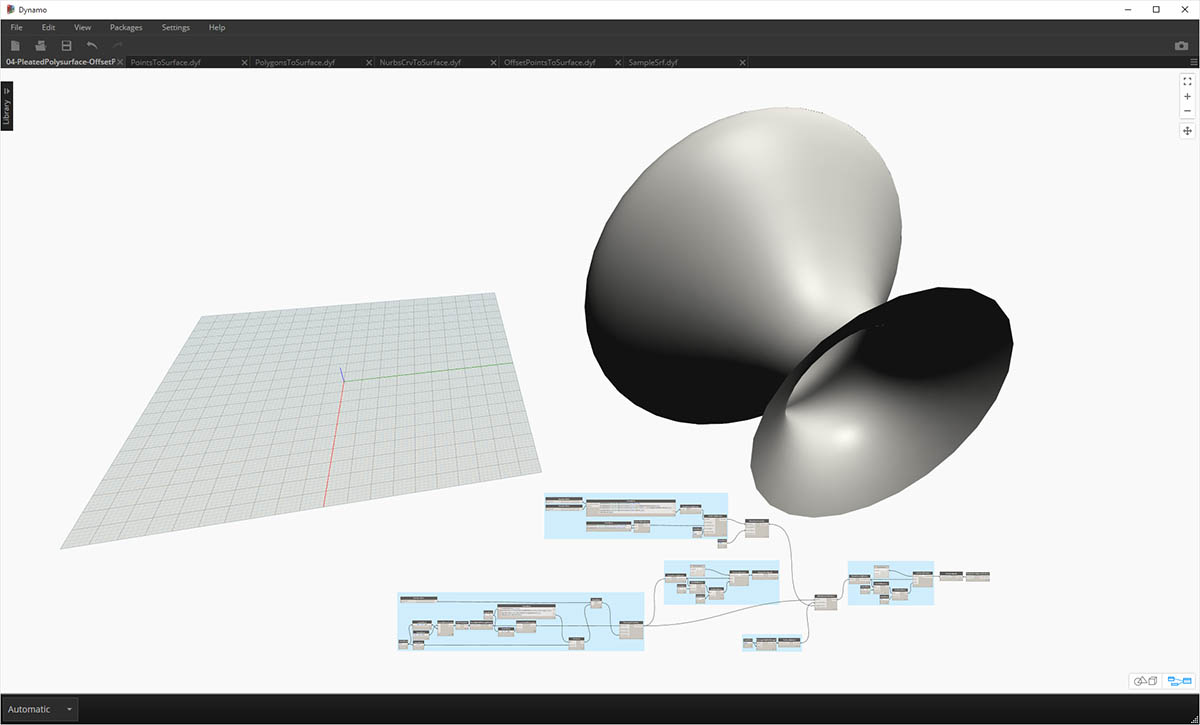
Task: Open the workspace tabs list menu
Action: (1190, 62)
